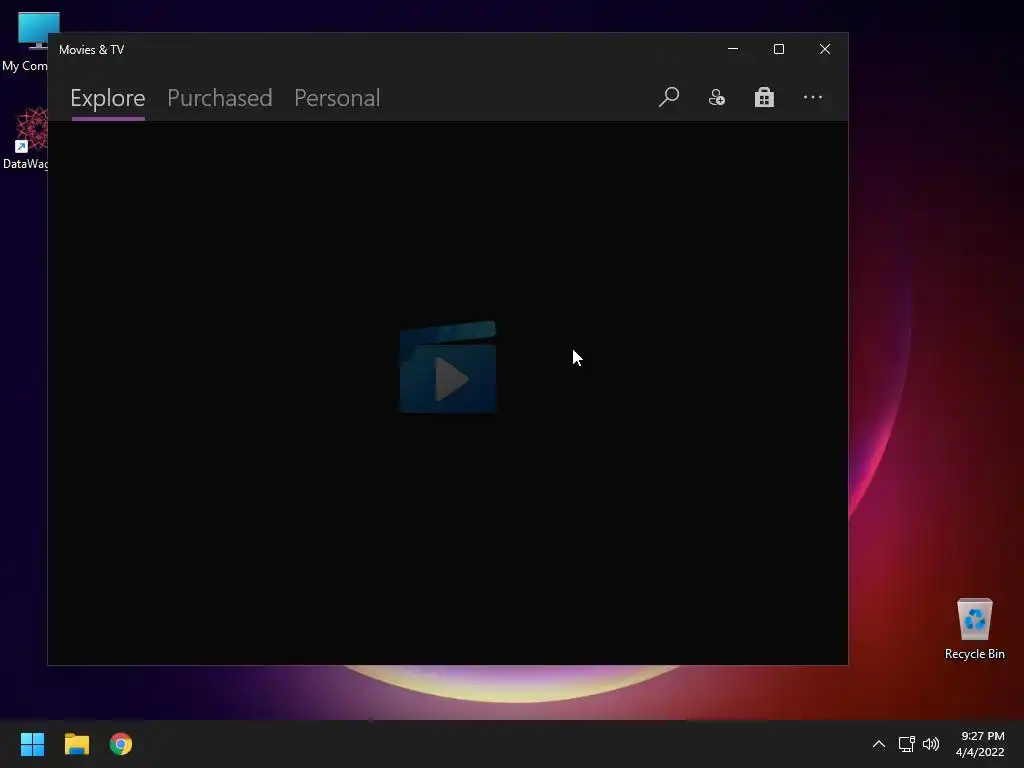The image size is (1024, 768).
Task: Open the Windows Start menu
Action: click(x=32, y=744)
